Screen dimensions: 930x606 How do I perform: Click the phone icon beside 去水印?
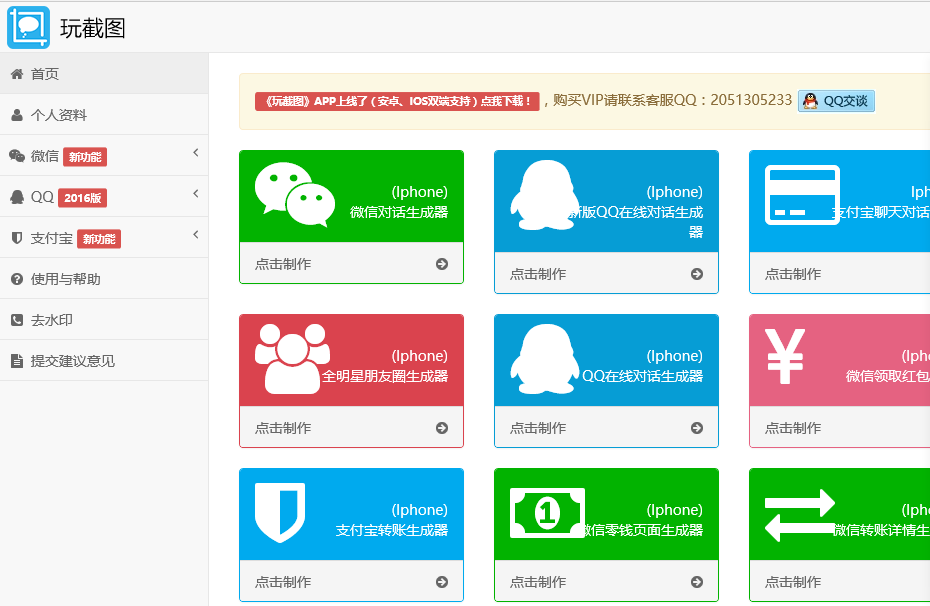(17, 320)
